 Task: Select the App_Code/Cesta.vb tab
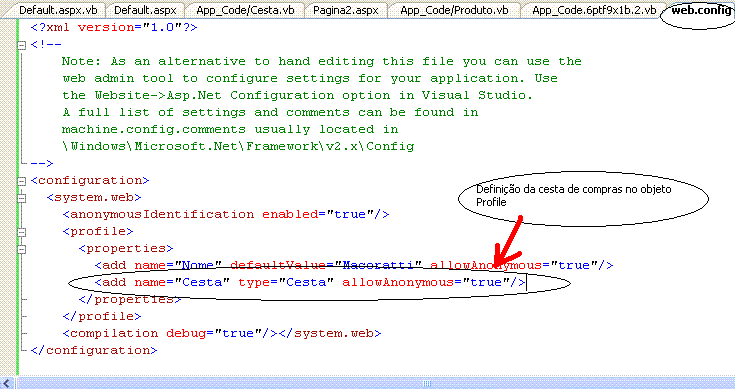(245, 10)
